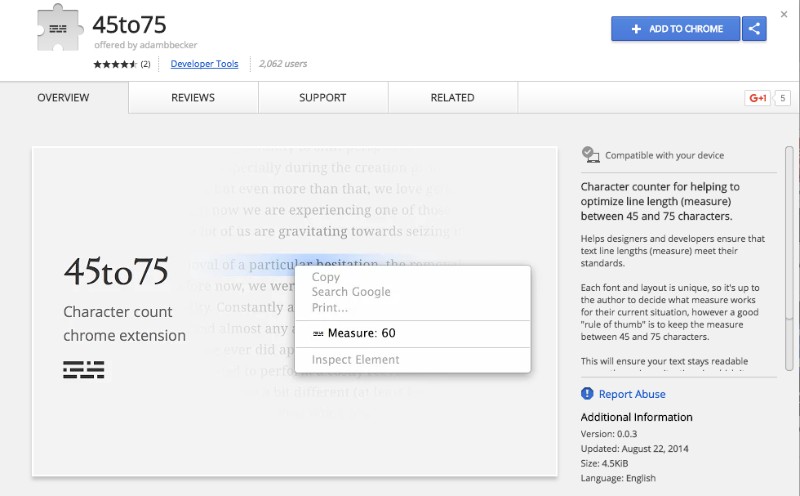Click 'Updated: August 22, 2014' text

[x=634, y=449]
